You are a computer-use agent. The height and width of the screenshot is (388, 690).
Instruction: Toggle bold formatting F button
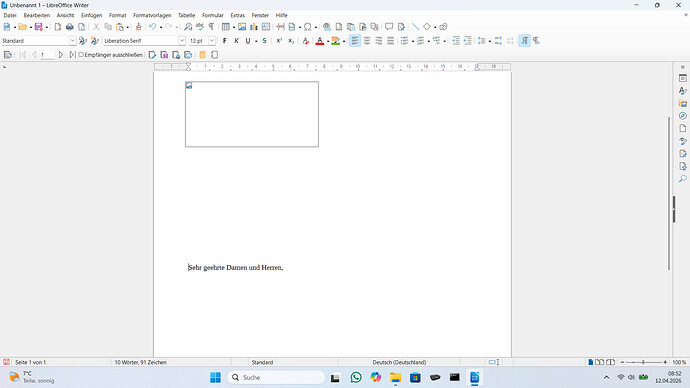point(224,41)
